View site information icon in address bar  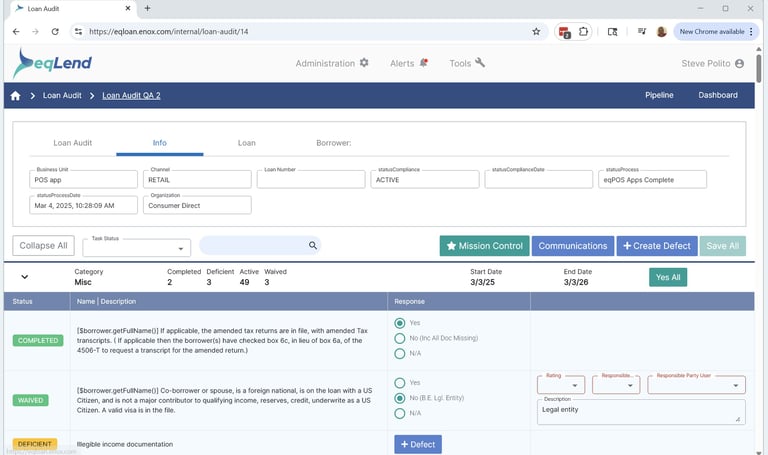tap(78, 31)
